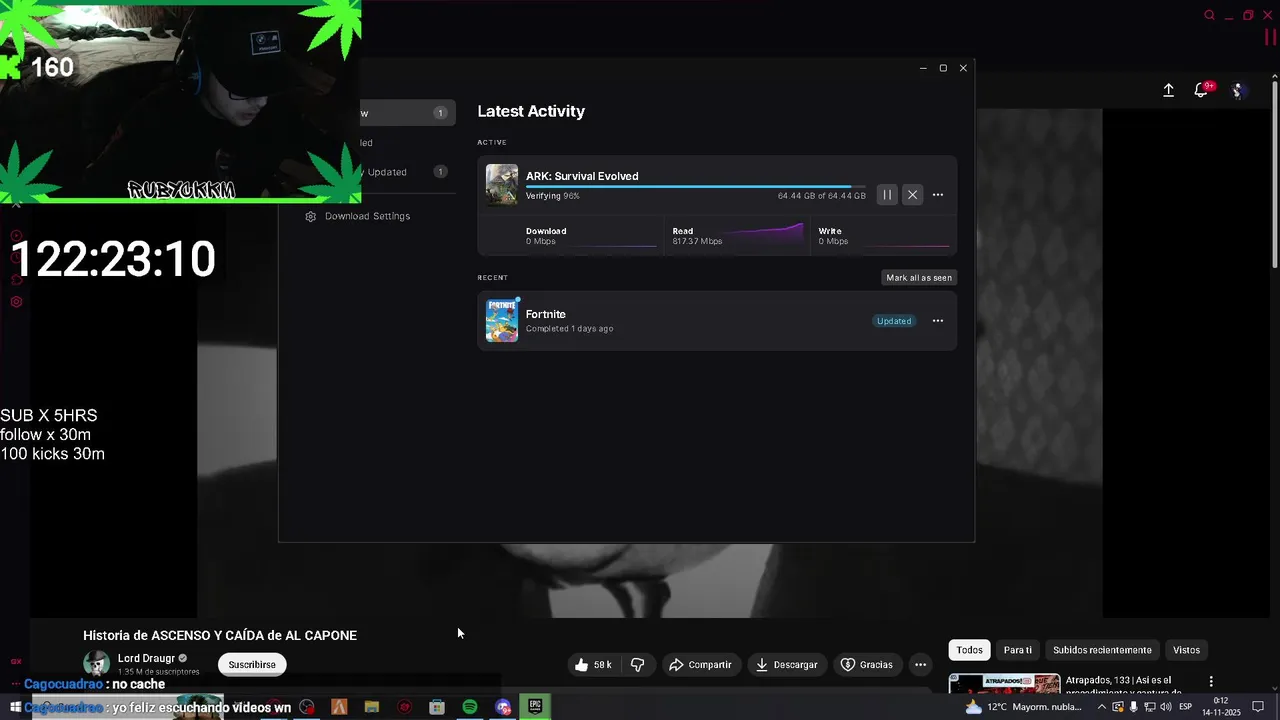Click the Updated badge on Fortnite
This screenshot has height=720, width=1280.
[894, 321]
